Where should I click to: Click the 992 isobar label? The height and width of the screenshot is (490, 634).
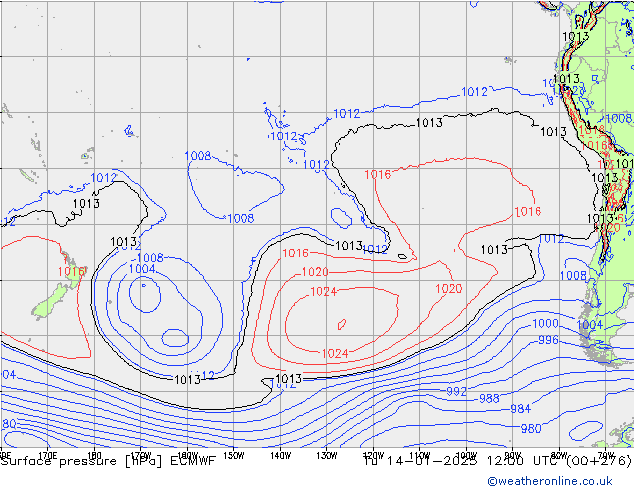click(456, 391)
